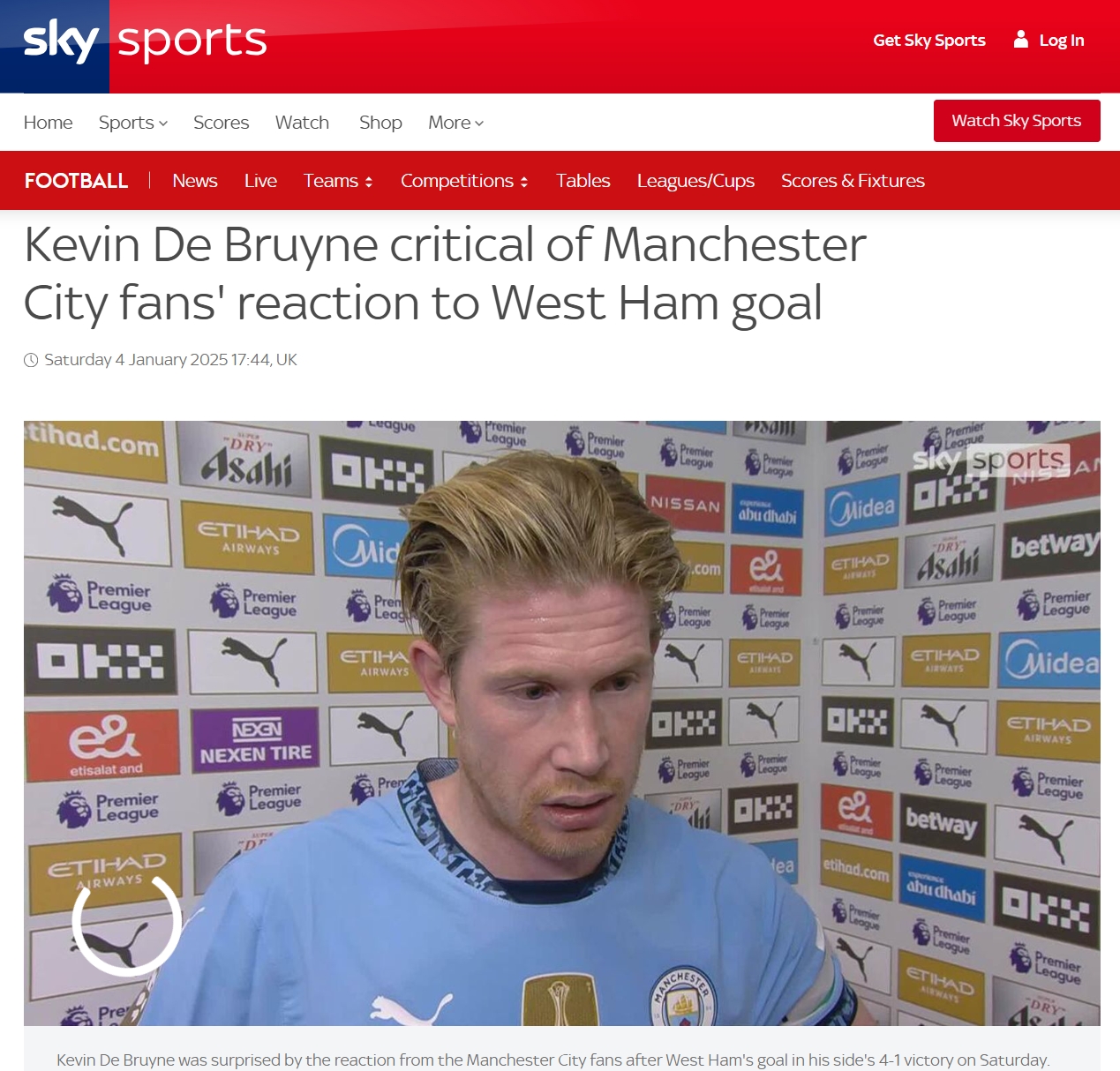Image resolution: width=1120 pixels, height=1071 pixels.
Task: Open the football News tab
Action: coord(195,181)
